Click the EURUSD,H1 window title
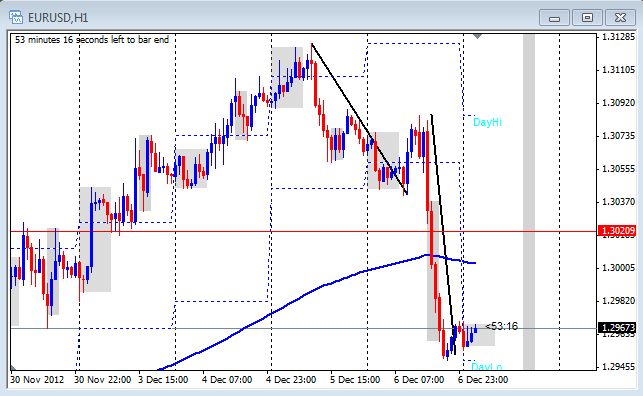The image size is (643, 396). pos(58,18)
